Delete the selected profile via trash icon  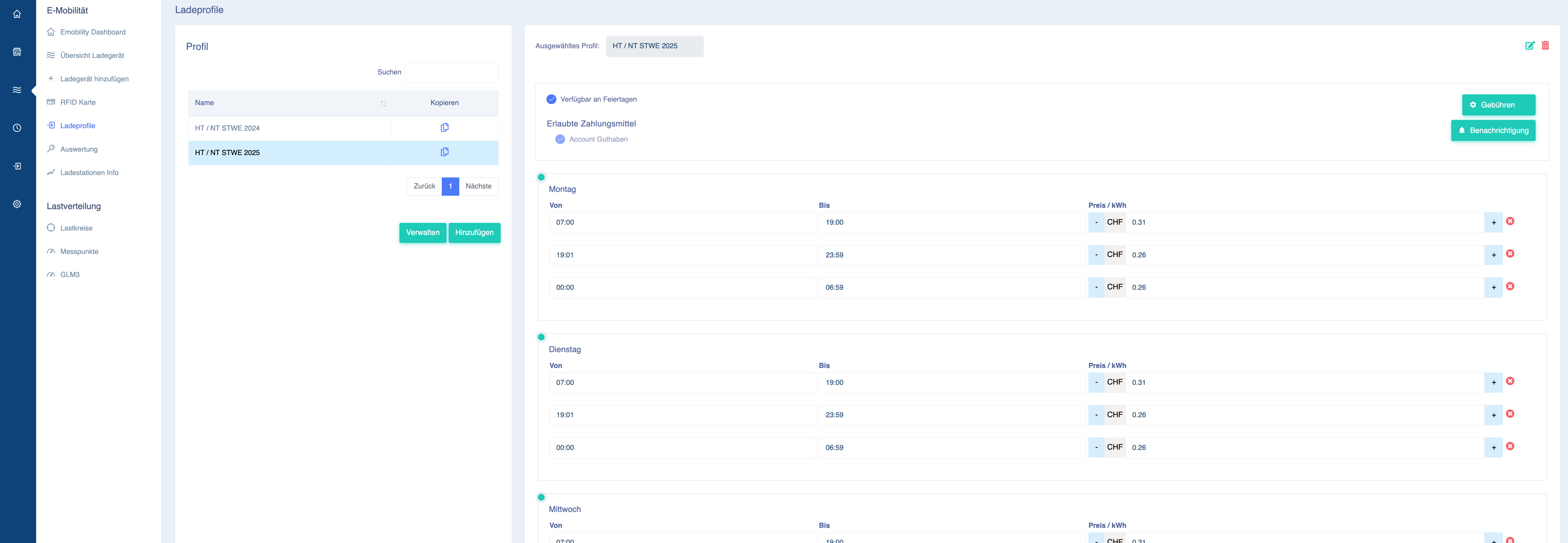coord(1545,46)
